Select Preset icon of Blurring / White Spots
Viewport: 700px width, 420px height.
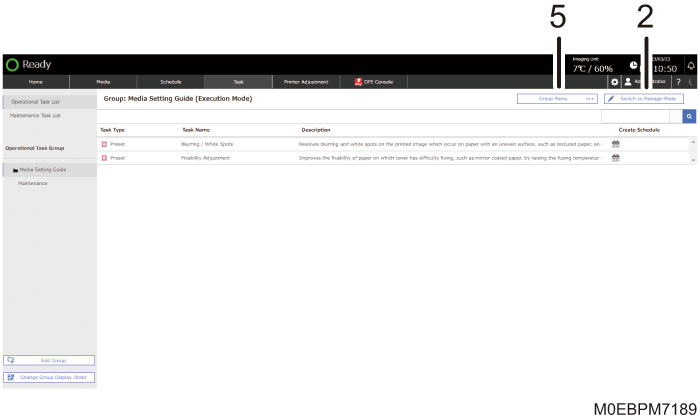click(x=104, y=144)
